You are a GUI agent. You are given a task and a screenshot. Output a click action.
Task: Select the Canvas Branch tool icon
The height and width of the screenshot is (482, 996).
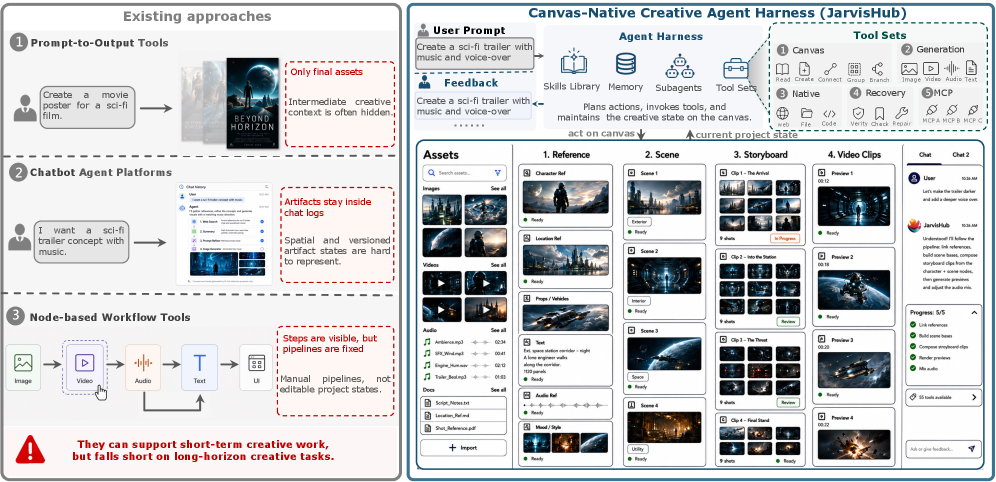click(878, 69)
